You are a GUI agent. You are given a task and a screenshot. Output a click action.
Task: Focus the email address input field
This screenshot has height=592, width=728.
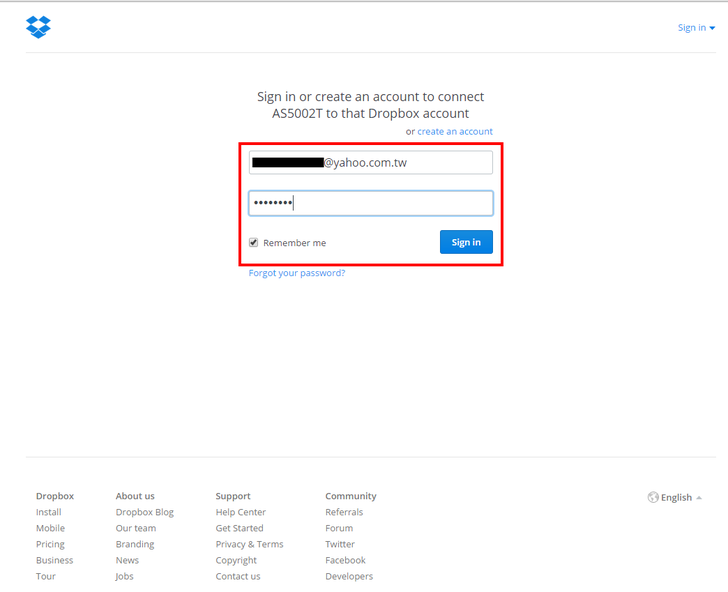371,162
